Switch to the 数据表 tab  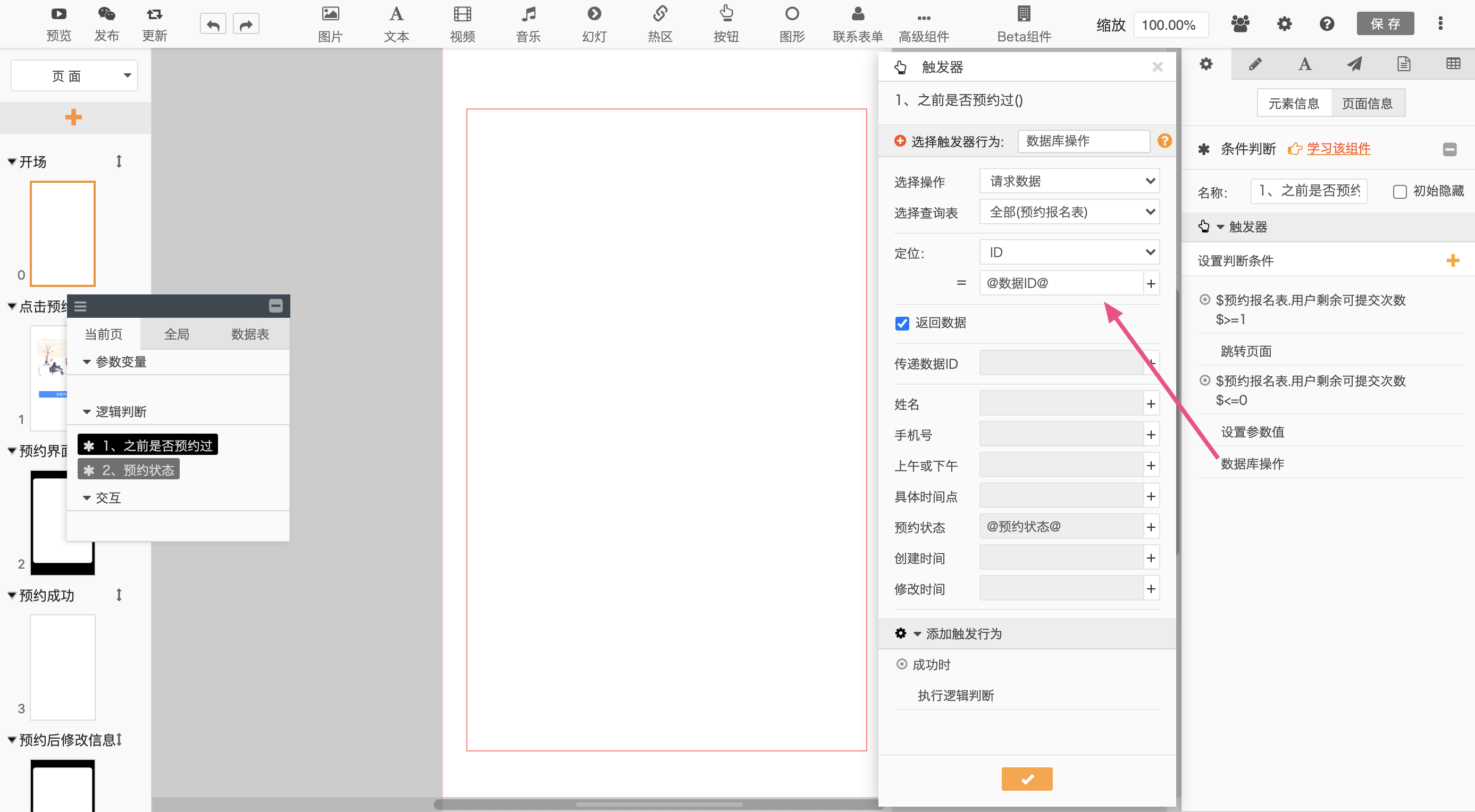pyautogui.click(x=250, y=334)
